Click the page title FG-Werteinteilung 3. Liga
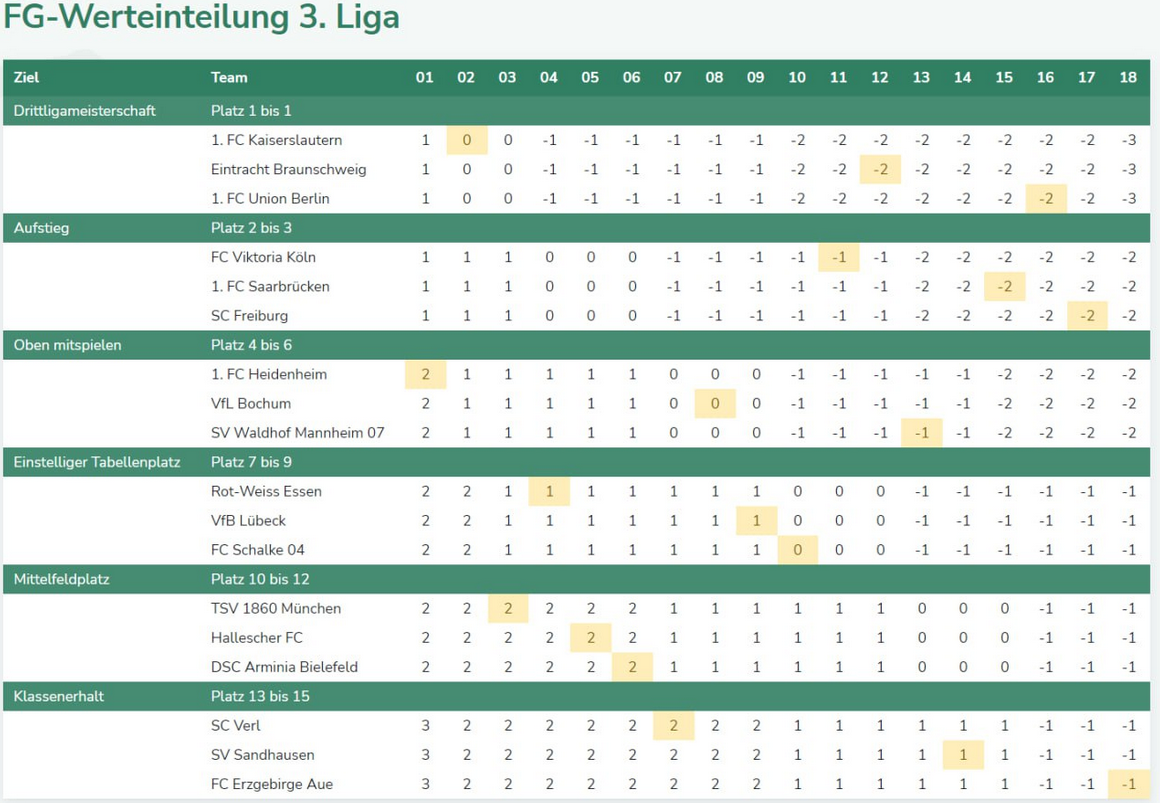The height and width of the screenshot is (803, 1160). (201, 18)
